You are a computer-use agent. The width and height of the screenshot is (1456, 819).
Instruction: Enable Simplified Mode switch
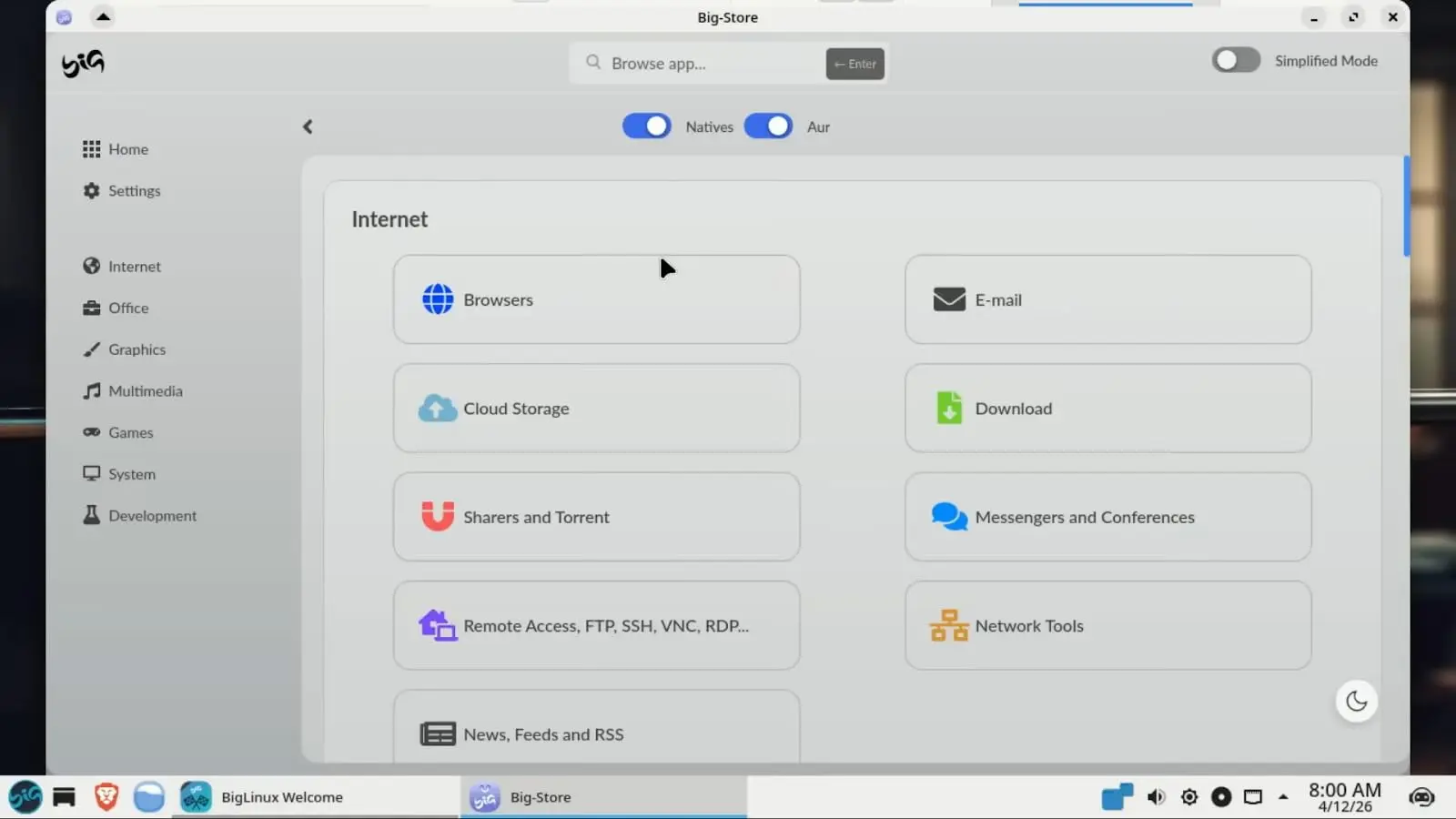(1236, 60)
